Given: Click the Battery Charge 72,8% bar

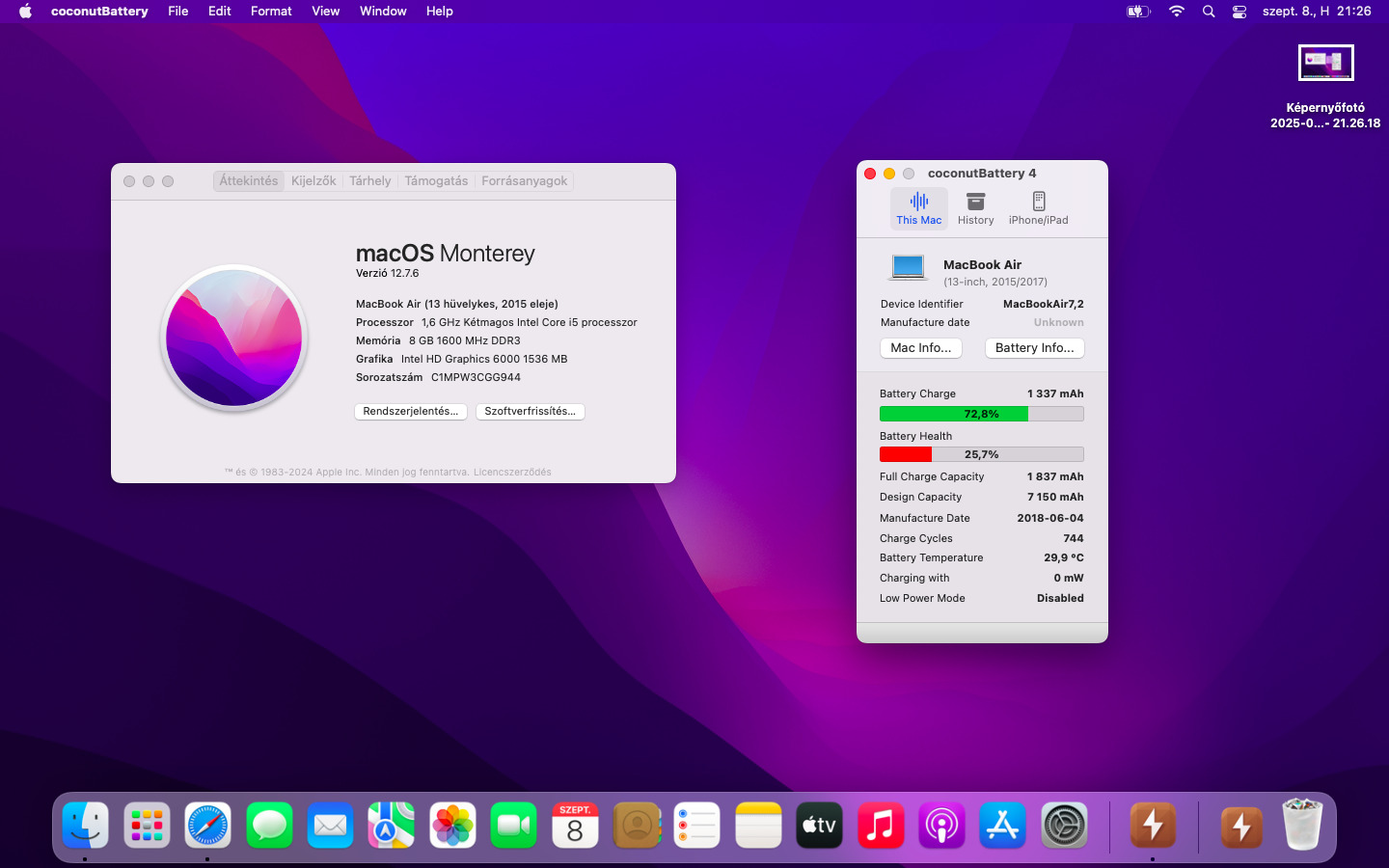Looking at the screenshot, I should coord(982,414).
